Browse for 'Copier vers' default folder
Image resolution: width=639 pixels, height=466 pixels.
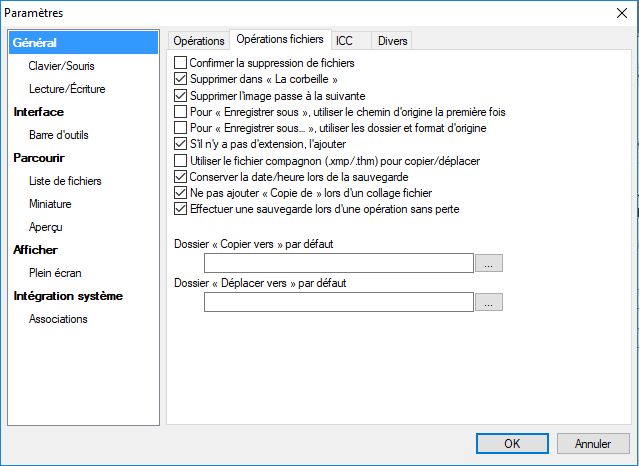coord(488,264)
